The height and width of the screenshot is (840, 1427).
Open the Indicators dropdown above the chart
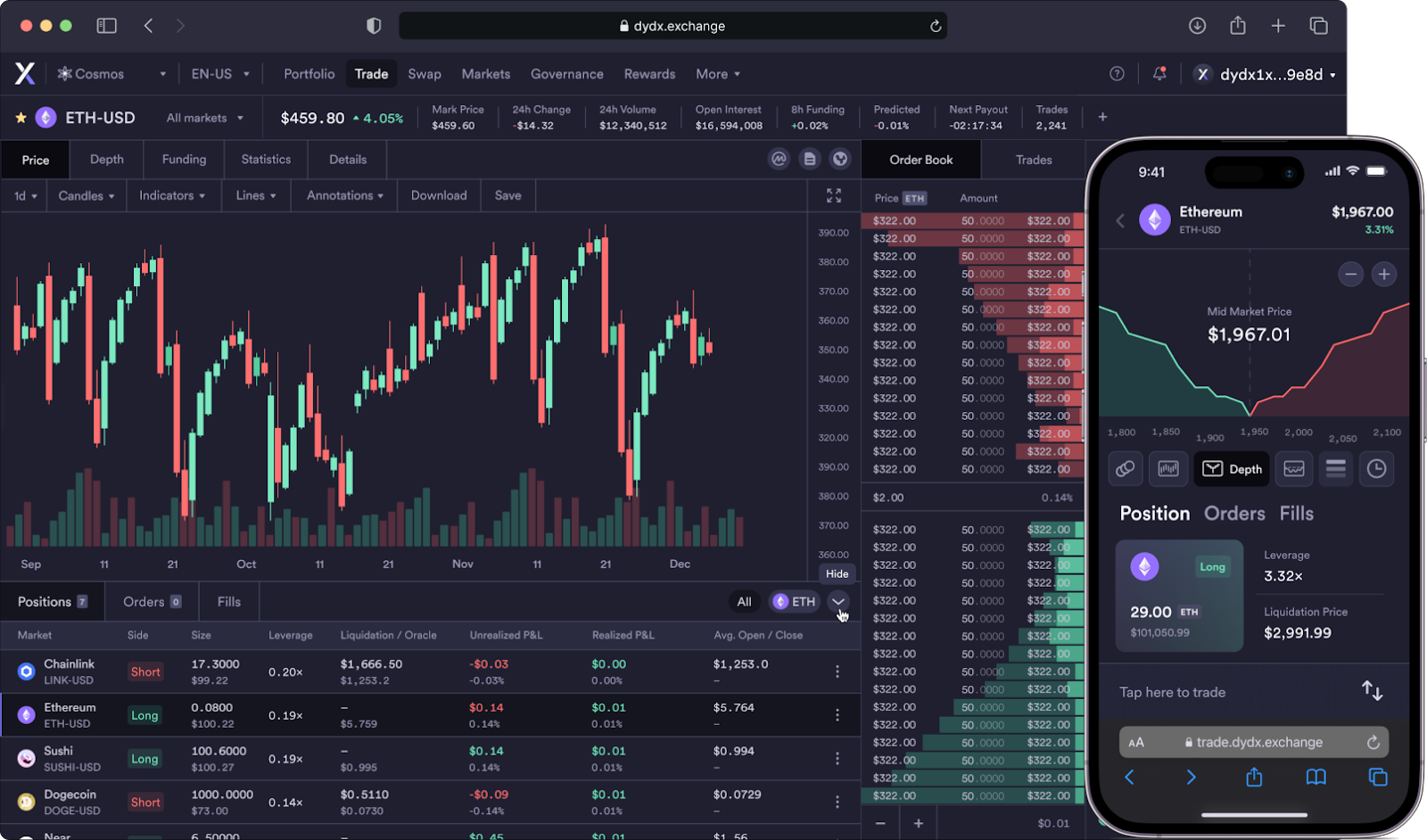click(172, 195)
